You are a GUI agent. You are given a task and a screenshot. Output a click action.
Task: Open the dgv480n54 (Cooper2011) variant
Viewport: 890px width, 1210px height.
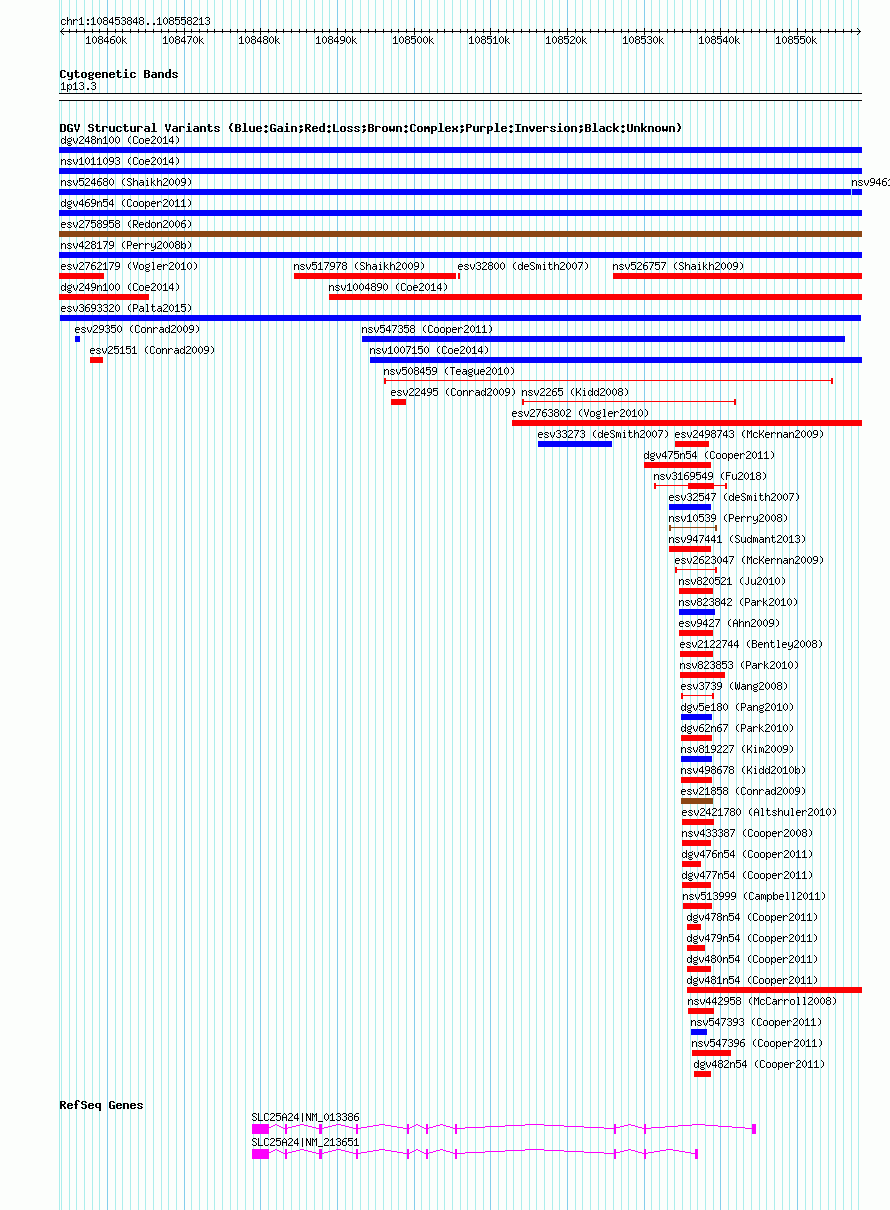tap(698, 969)
